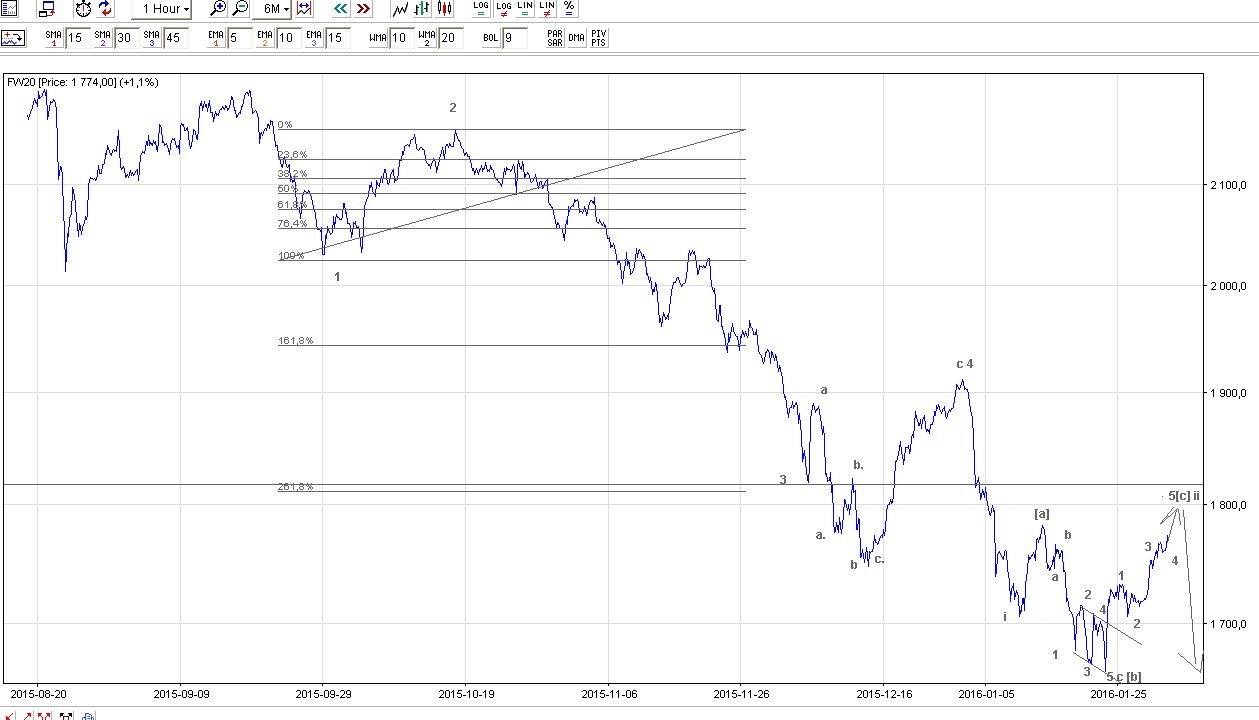Click the 2015-11-26 date axis label
Image resolution: width=1259 pixels, height=720 pixels.
pos(741,692)
